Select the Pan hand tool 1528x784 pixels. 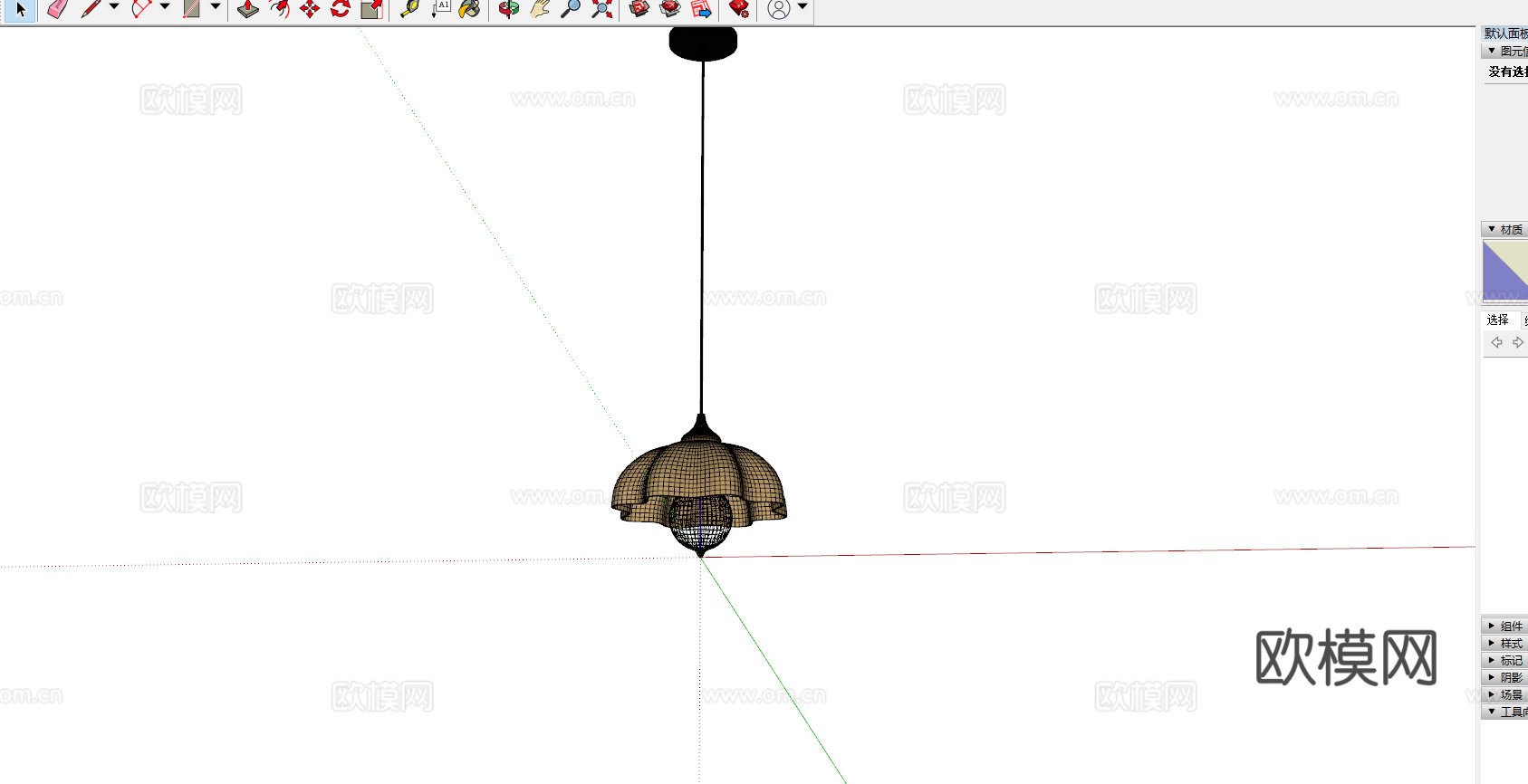click(x=540, y=9)
